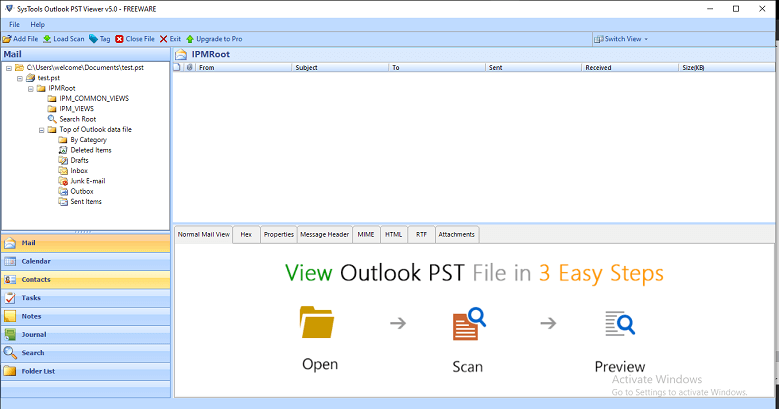Click the attachment paperclip column header
This screenshot has height=409, width=779.
pyautogui.click(x=189, y=68)
